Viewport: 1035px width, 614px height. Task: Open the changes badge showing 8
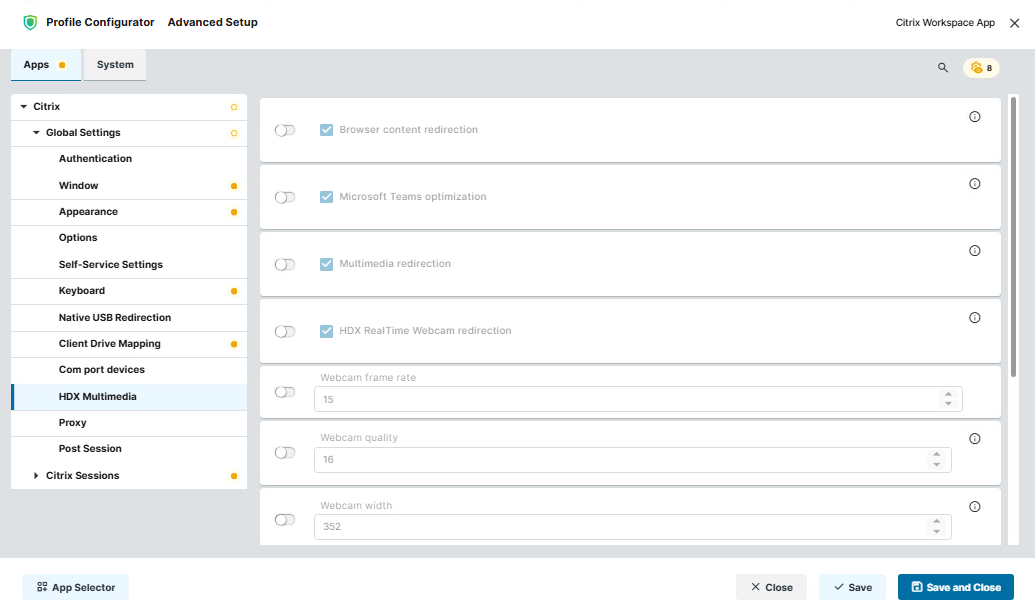click(x=982, y=67)
